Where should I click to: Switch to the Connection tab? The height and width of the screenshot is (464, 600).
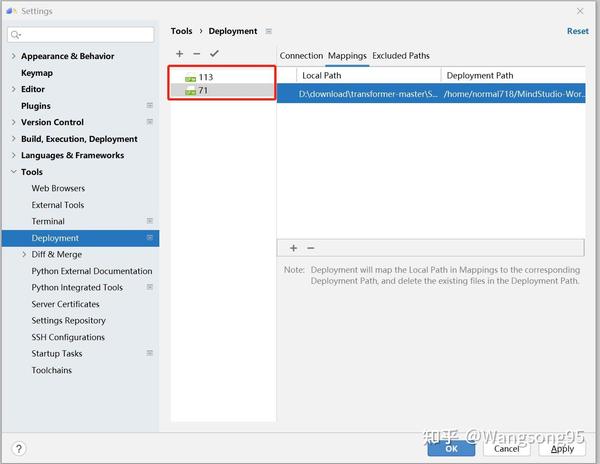(x=301, y=56)
